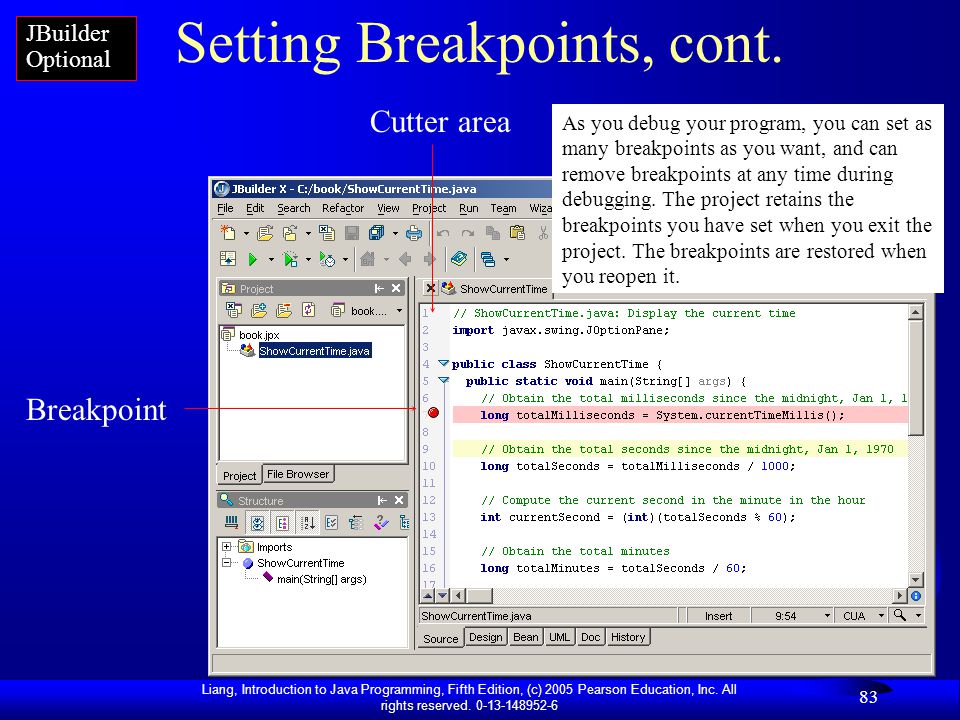This screenshot has height=720, width=960.
Task: Click the green Run Project icon
Action: pyautogui.click(x=252, y=260)
